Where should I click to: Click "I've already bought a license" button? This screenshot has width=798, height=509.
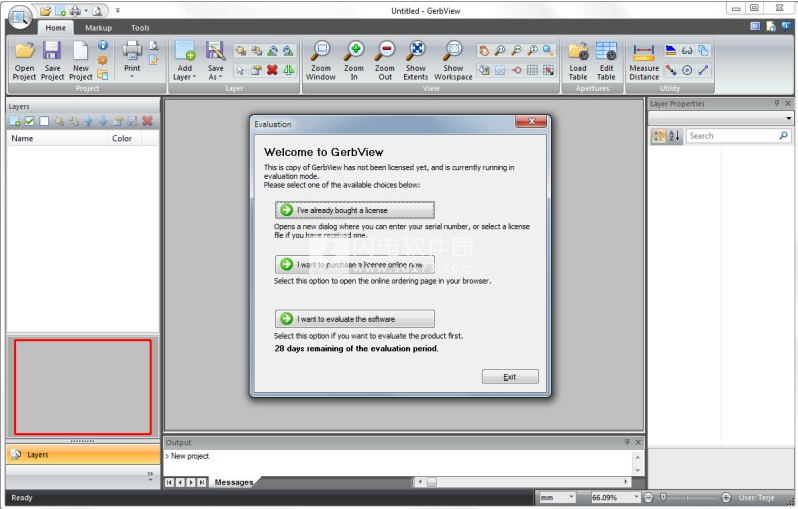355,210
